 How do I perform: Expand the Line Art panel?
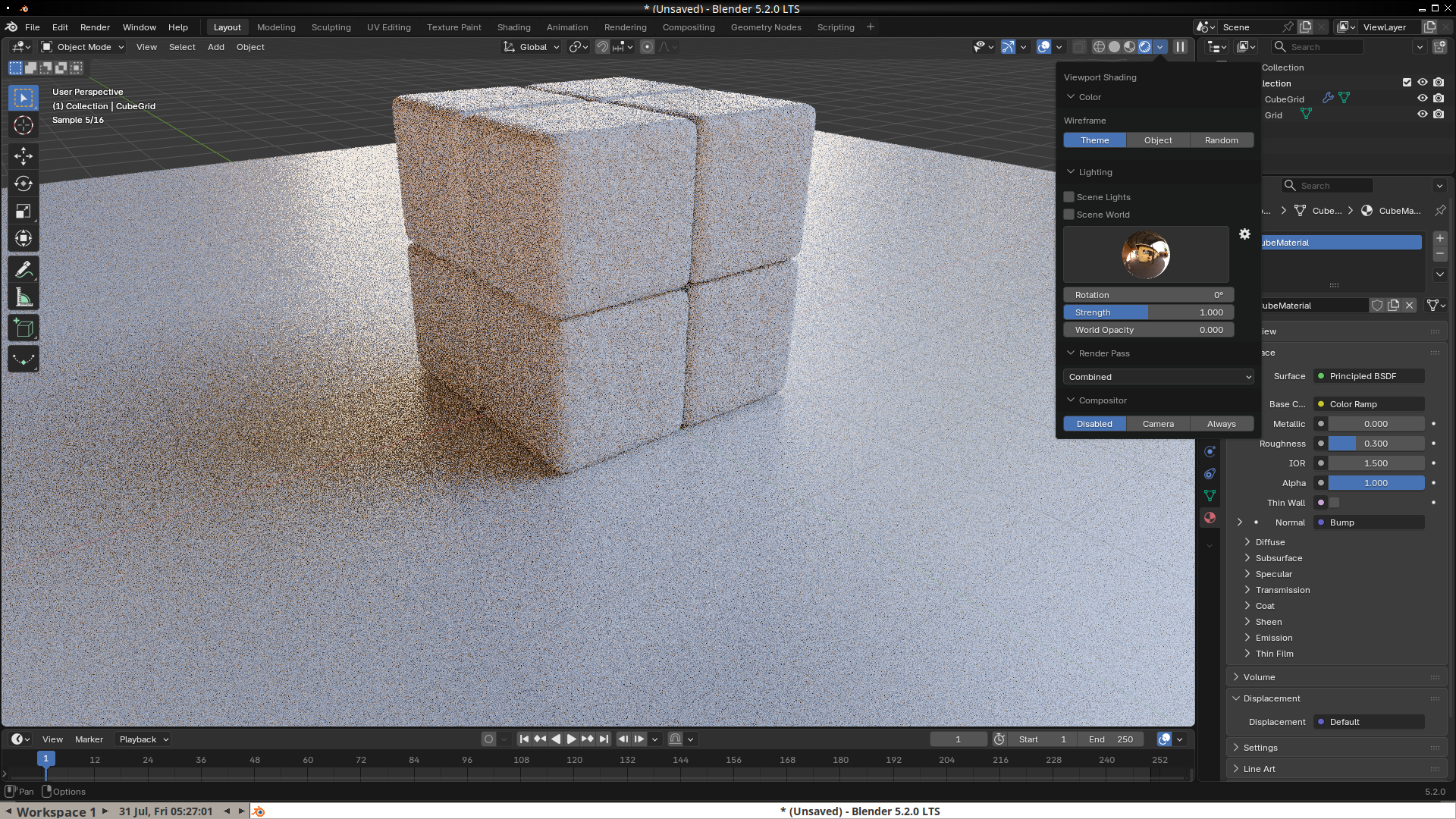click(x=1259, y=769)
